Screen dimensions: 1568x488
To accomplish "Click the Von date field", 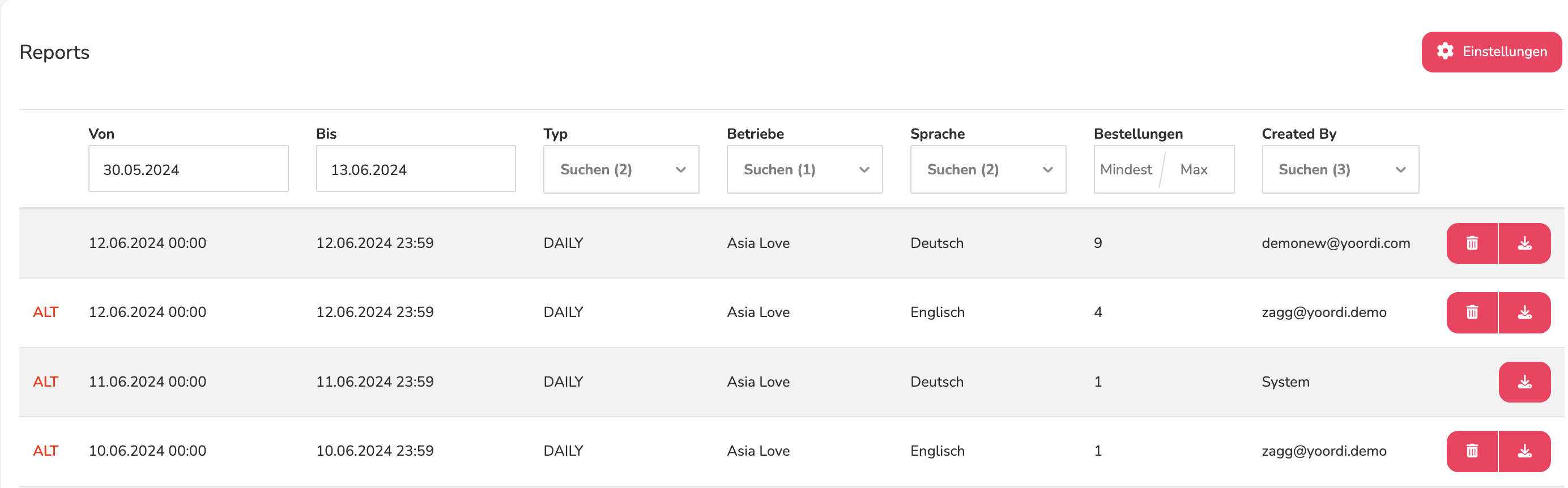I will pos(189,169).
